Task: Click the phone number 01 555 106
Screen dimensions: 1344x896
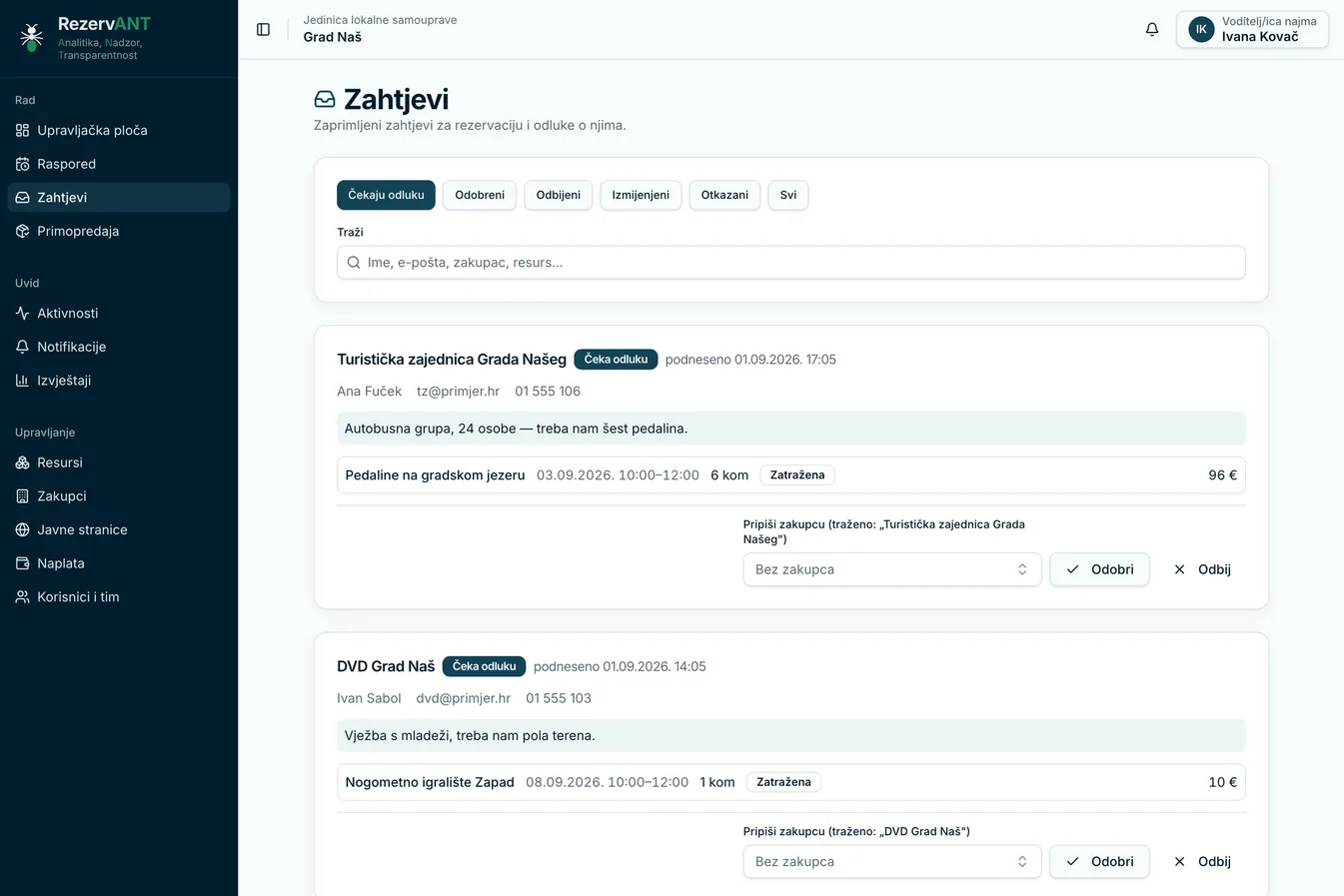Action: tap(548, 392)
